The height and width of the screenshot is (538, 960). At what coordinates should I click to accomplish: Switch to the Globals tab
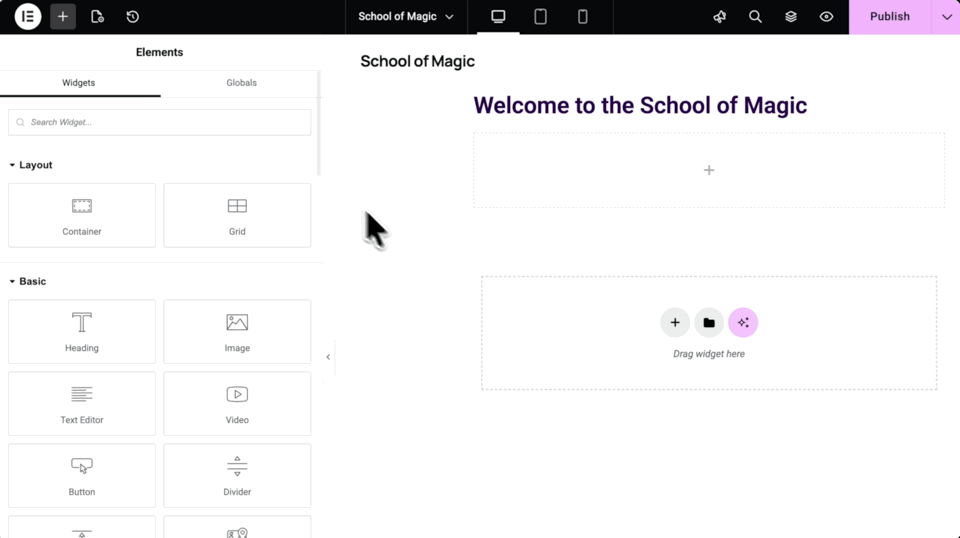pos(241,83)
